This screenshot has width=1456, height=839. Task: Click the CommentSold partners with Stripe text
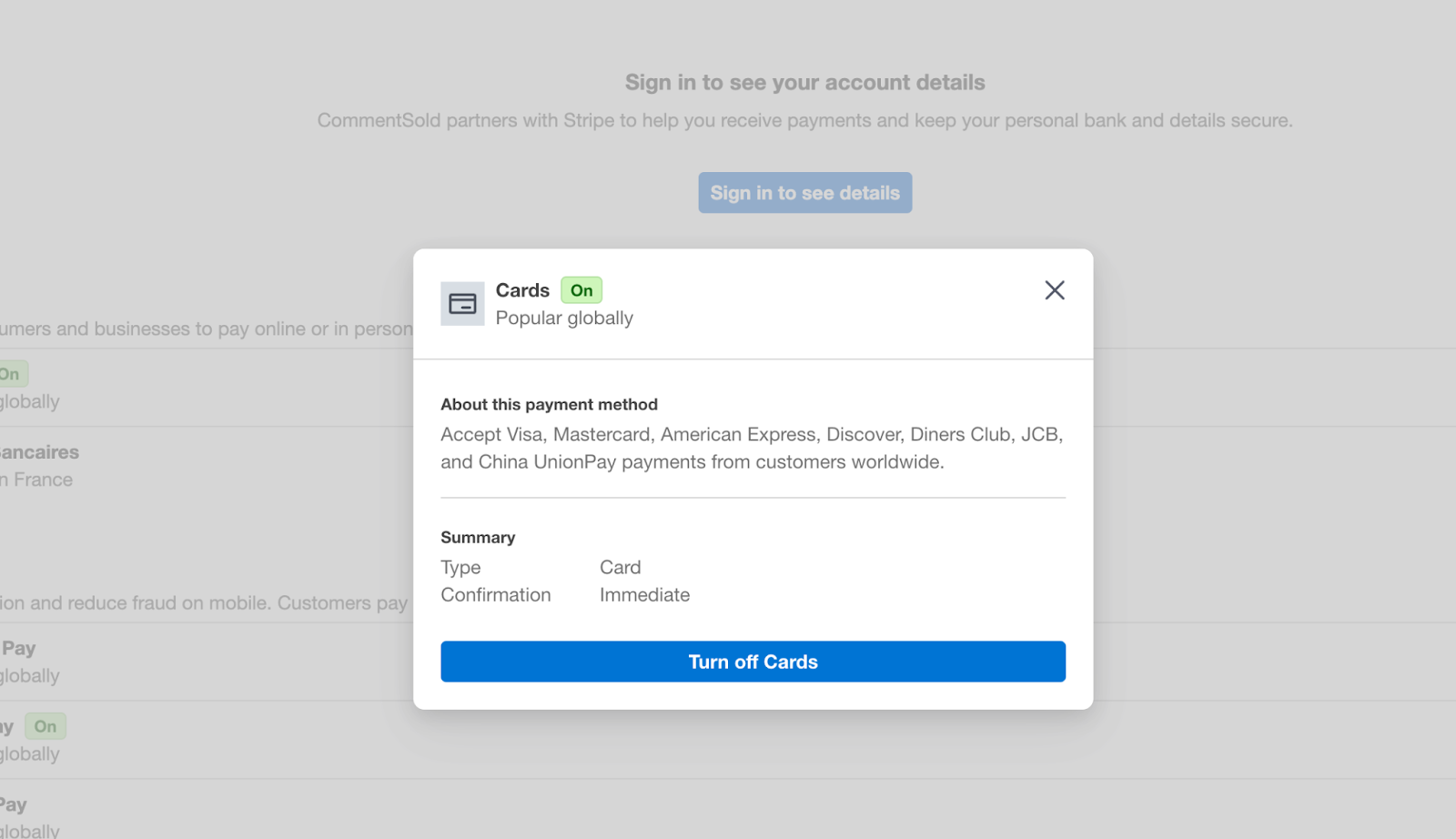pyautogui.click(x=804, y=120)
